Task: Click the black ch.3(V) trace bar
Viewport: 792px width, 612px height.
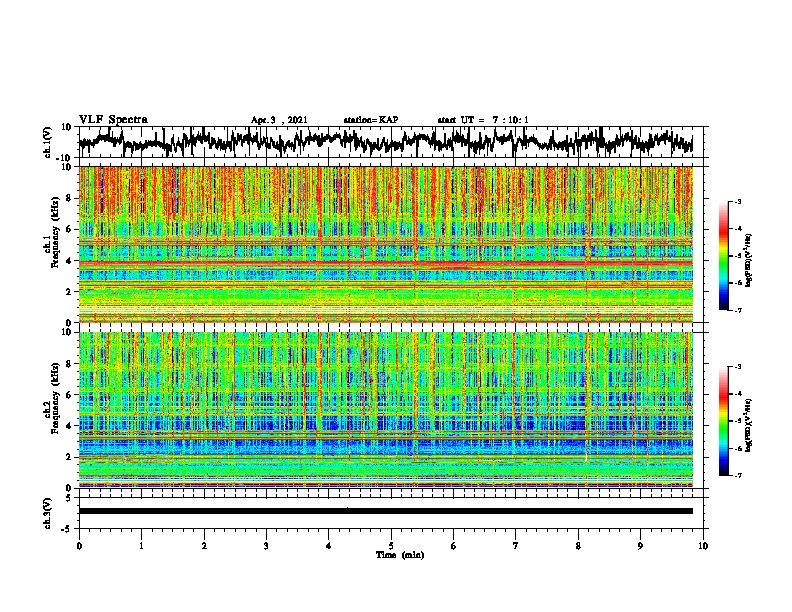Action: (x=386, y=511)
